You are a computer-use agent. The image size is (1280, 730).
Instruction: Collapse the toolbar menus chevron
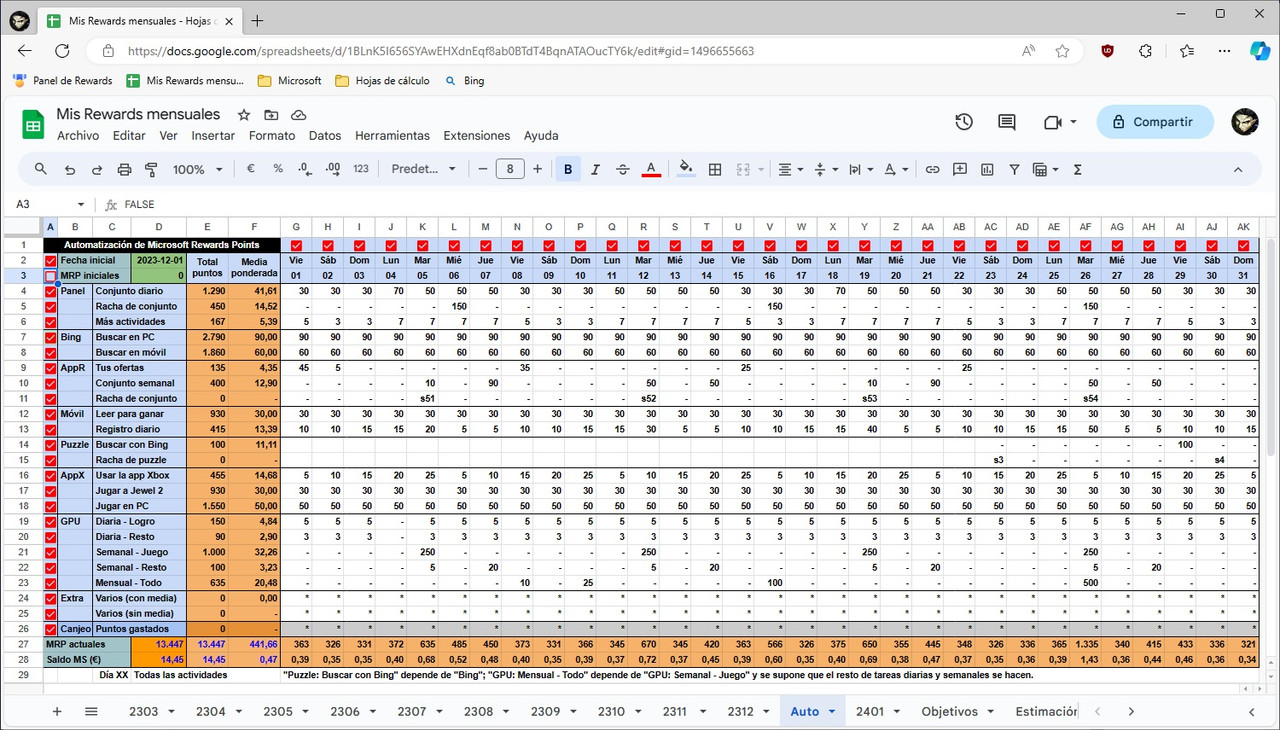(1238, 169)
